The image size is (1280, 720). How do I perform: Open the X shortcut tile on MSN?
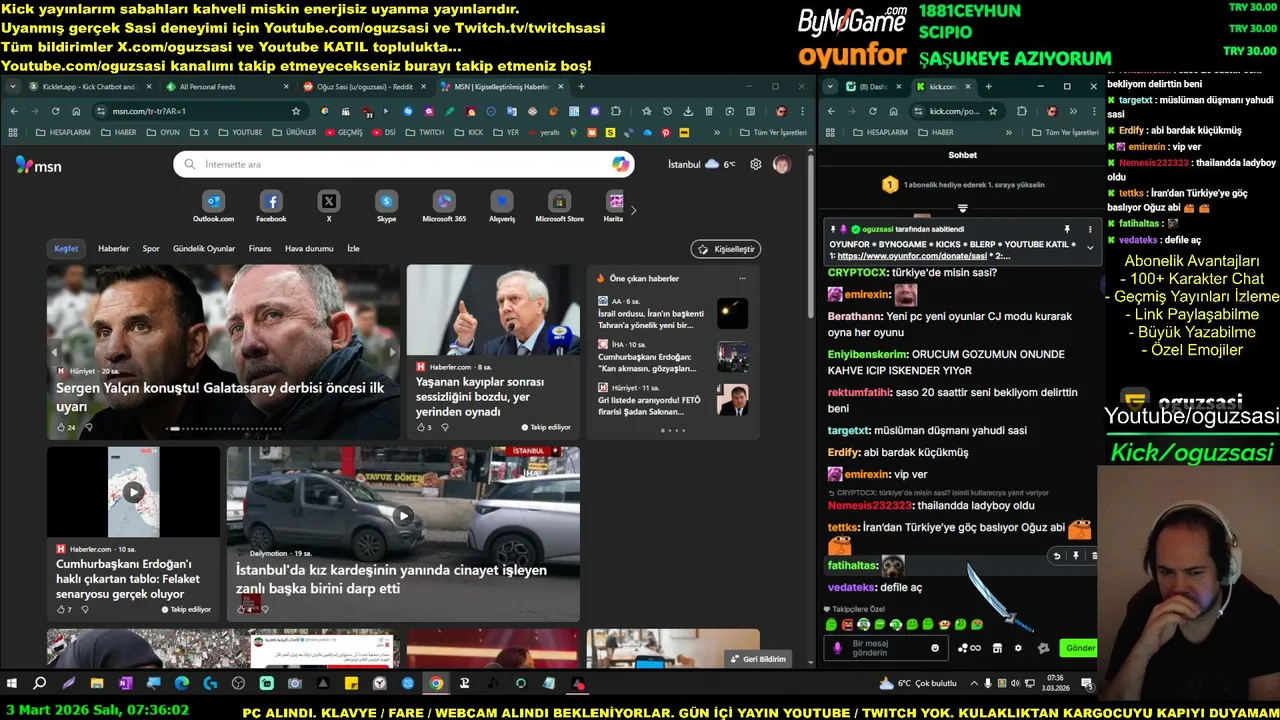[x=329, y=207]
